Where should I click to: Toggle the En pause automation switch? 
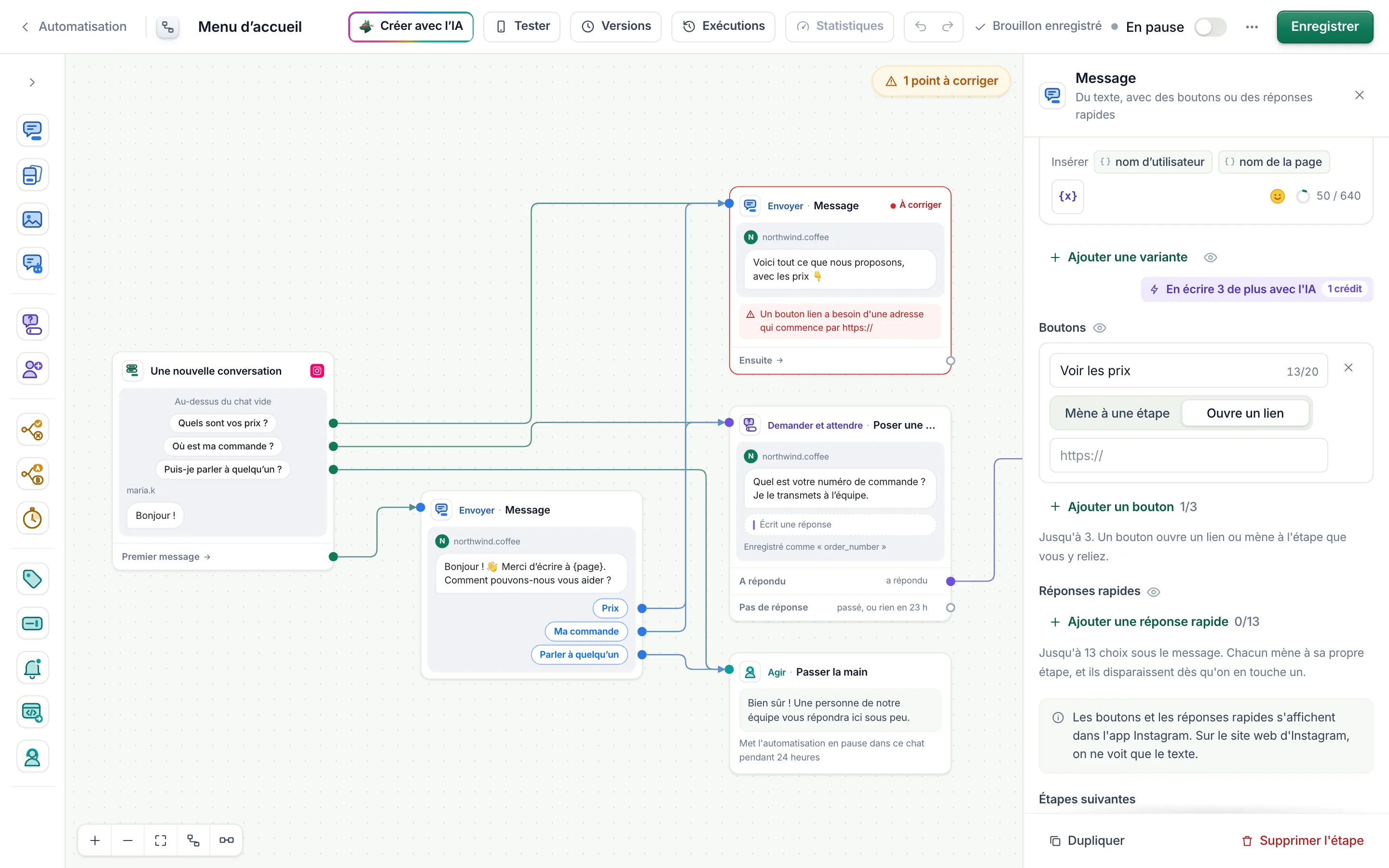1210,27
